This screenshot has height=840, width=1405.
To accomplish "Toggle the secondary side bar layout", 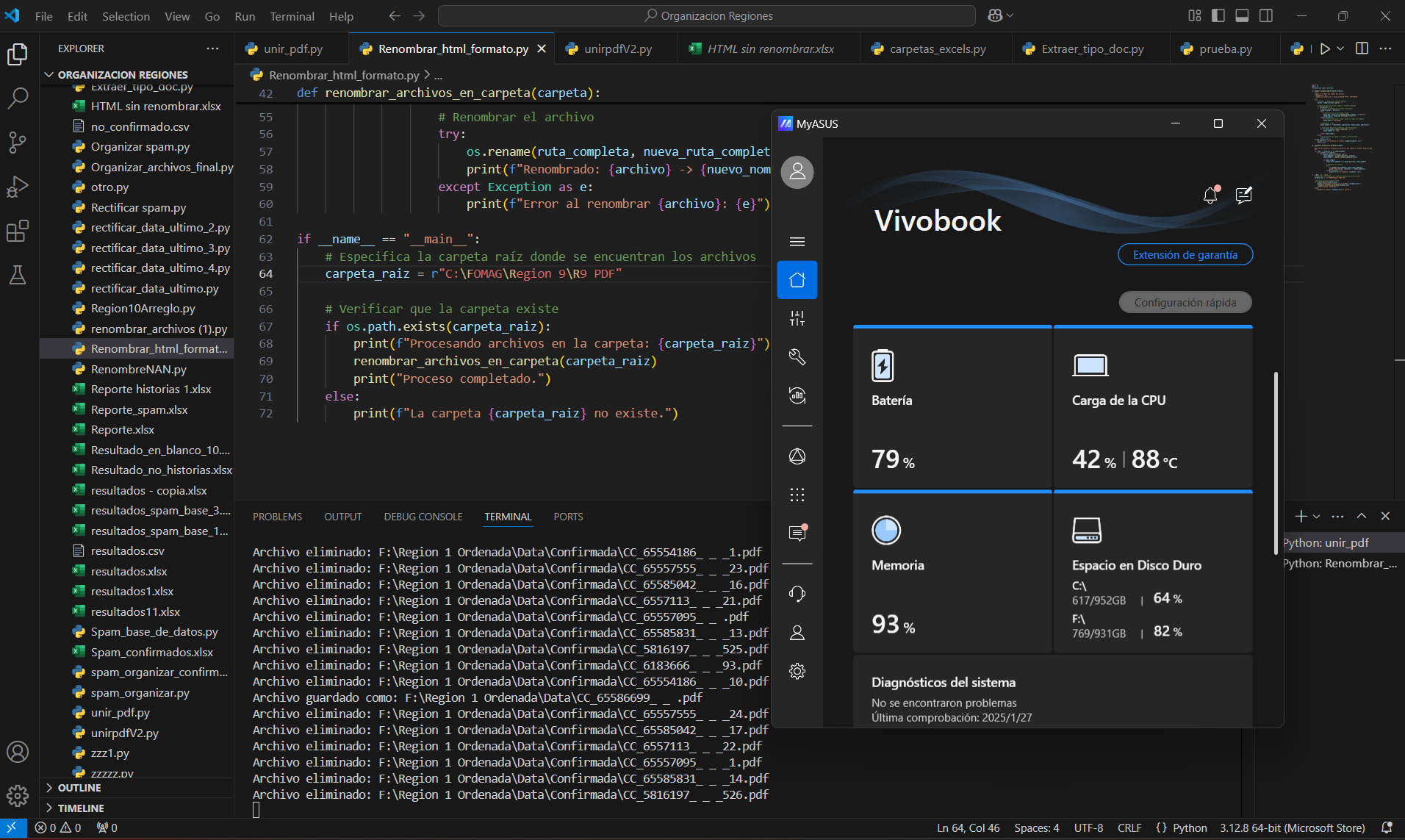I will pos(1266,15).
